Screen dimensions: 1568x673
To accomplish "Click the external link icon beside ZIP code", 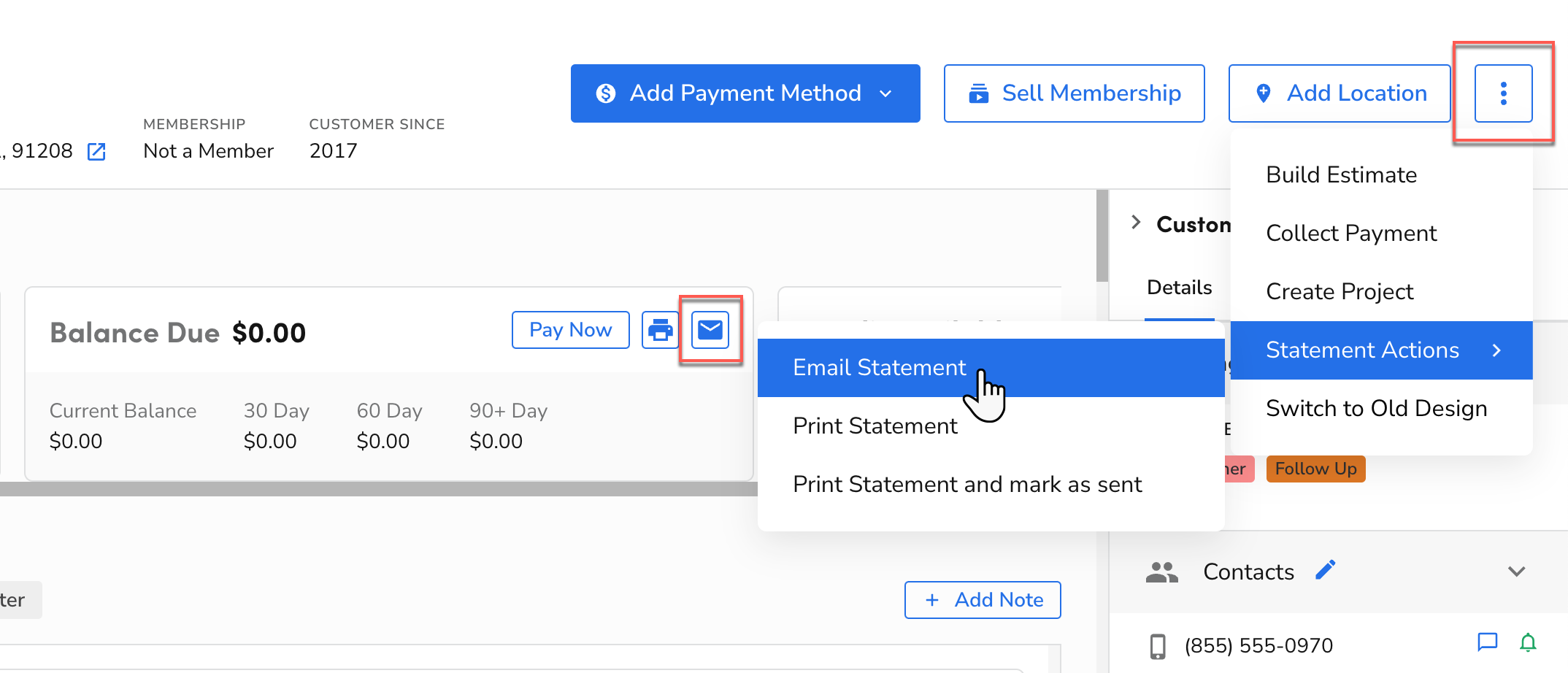I will click(x=97, y=151).
